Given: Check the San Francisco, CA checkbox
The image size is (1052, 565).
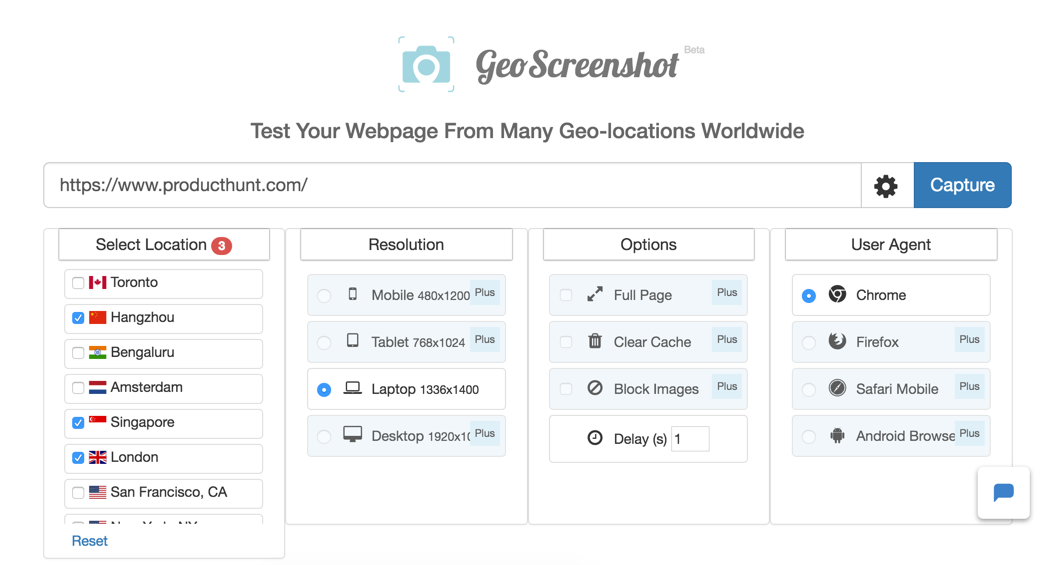Looking at the screenshot, I should 78,493.
